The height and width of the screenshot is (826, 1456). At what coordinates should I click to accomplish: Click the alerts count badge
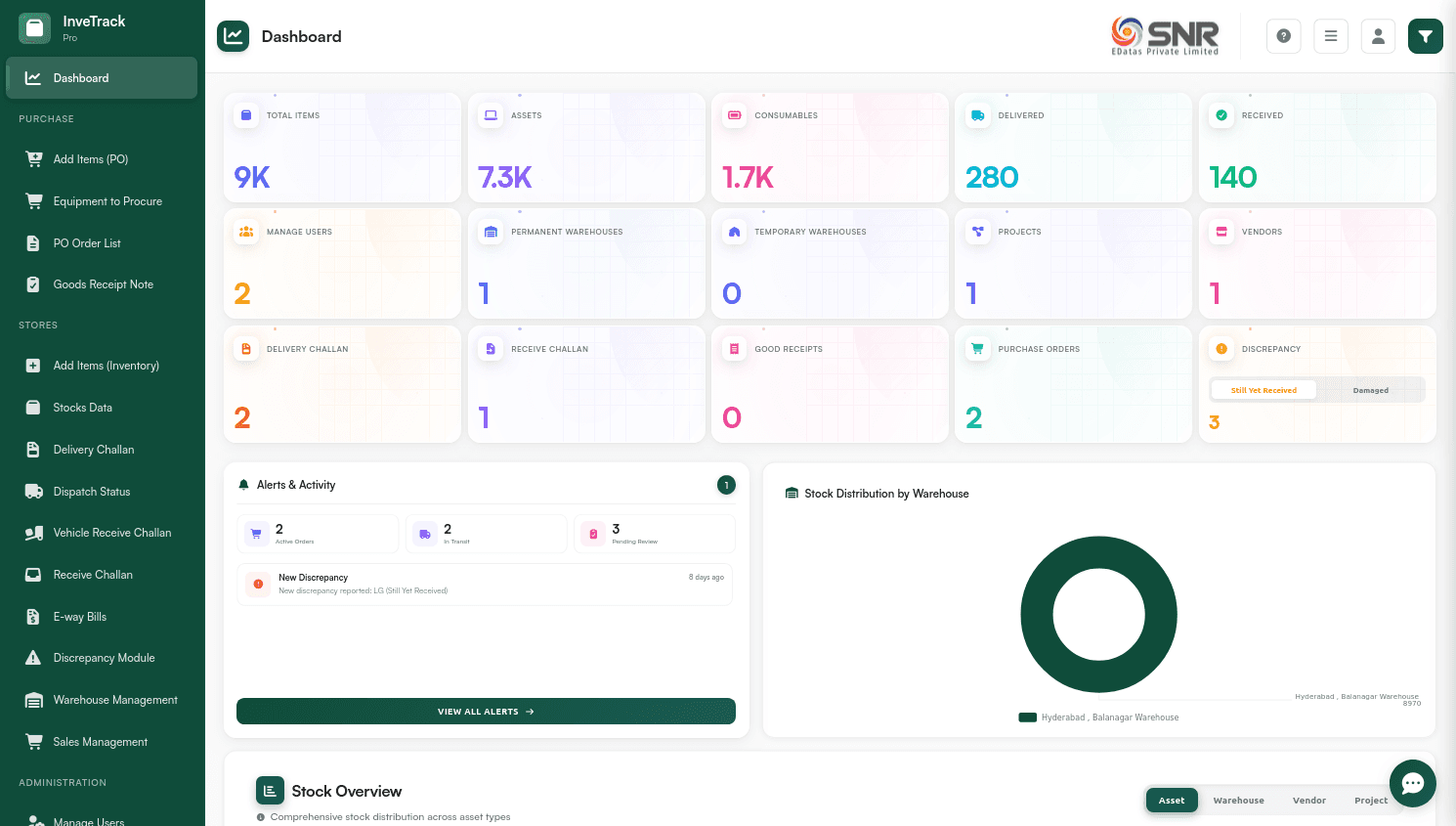[726, 485]
